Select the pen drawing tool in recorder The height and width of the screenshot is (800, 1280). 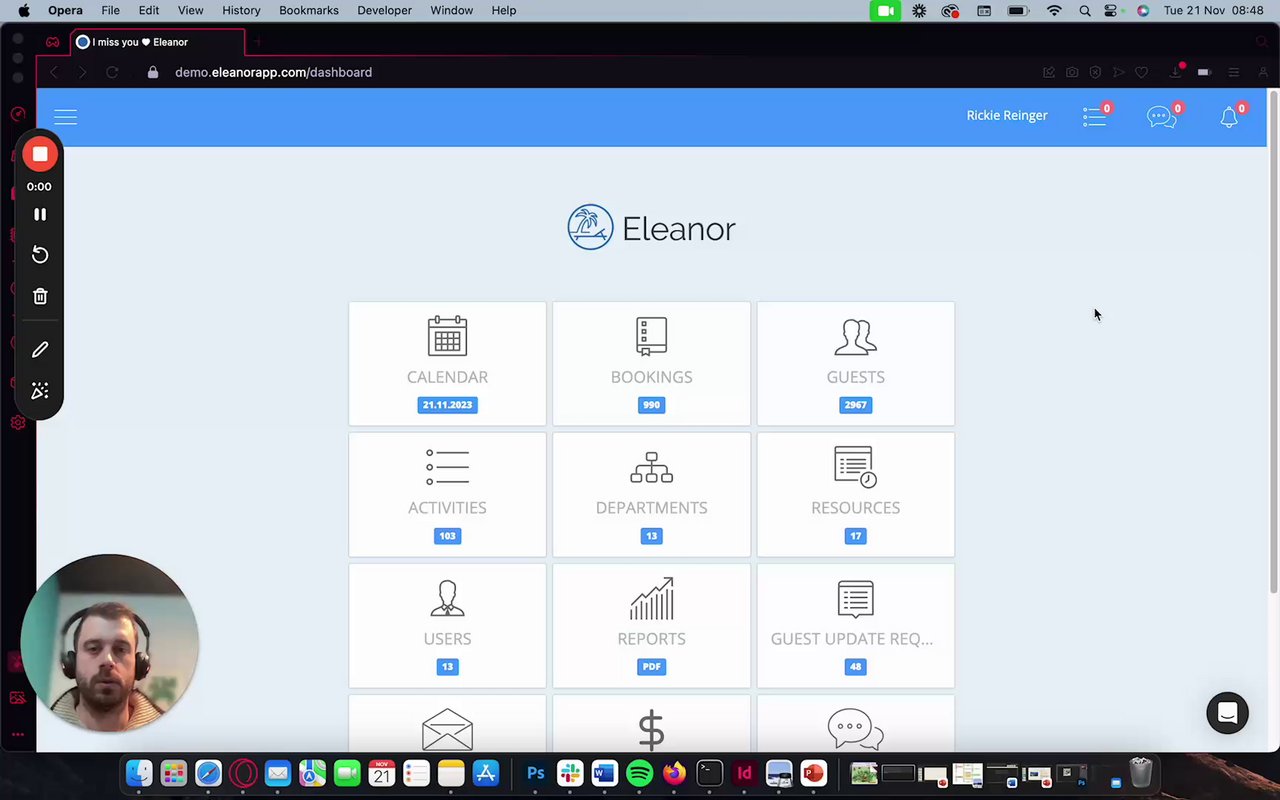click(40, 350)
